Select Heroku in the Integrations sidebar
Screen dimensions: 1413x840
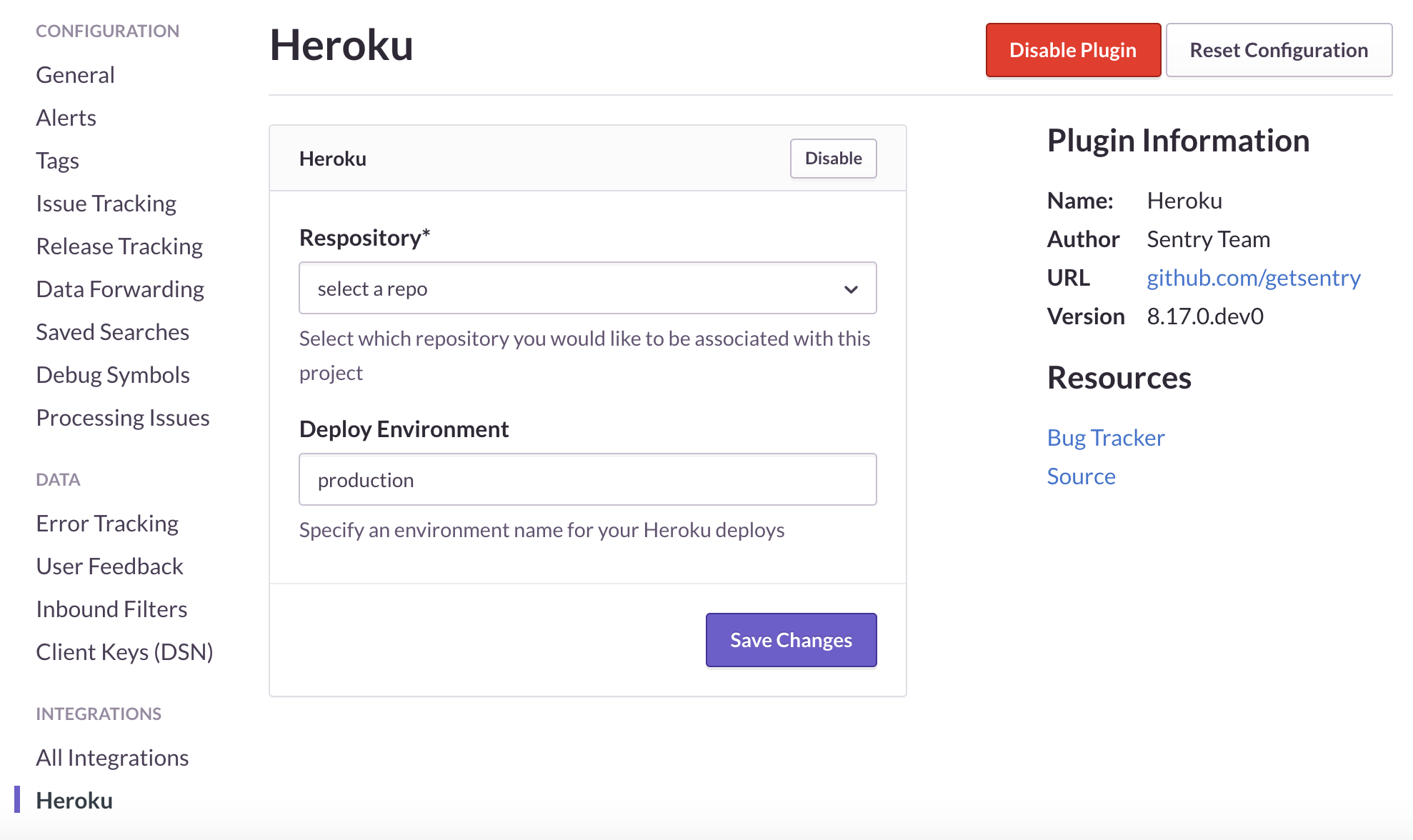coord(74,801)
